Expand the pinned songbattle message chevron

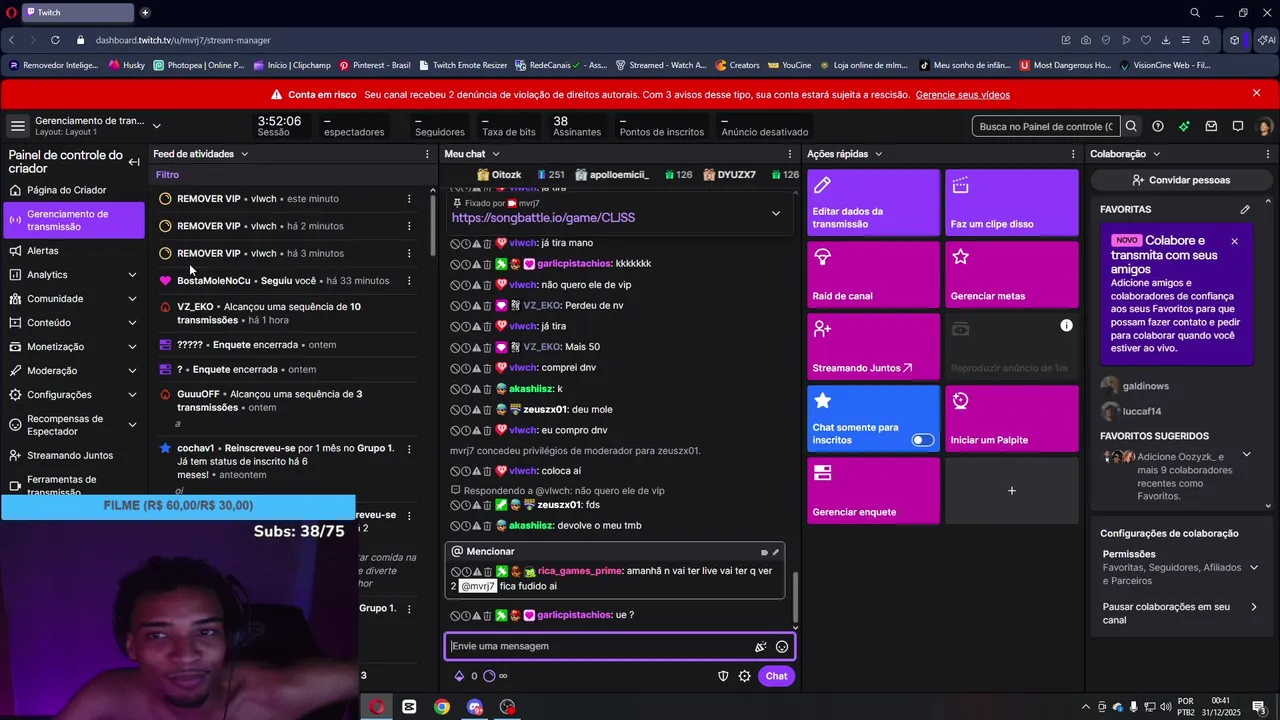[x=775, y=213]
